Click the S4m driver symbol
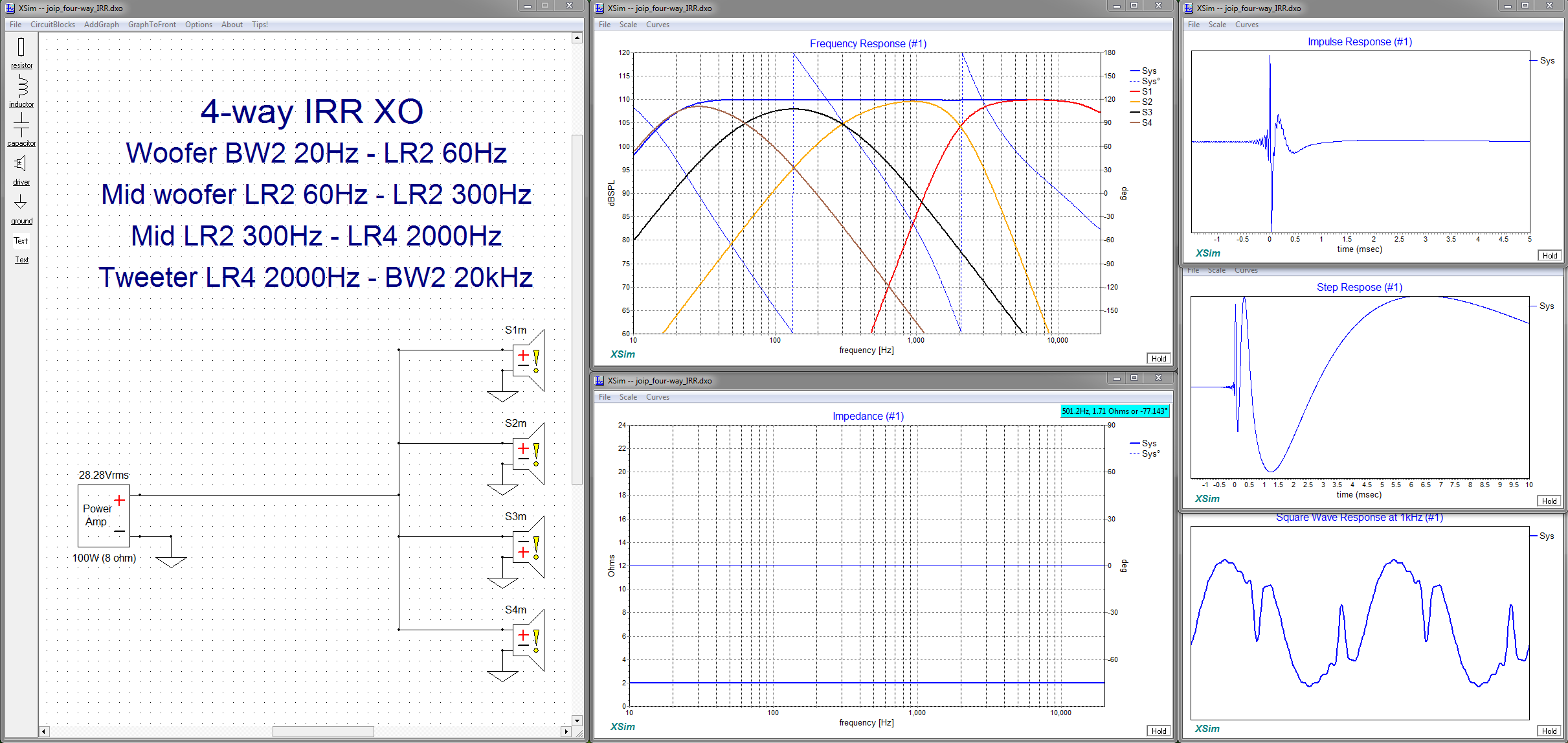The width and height of the screenshot is (1568, 743). (528, 641)
